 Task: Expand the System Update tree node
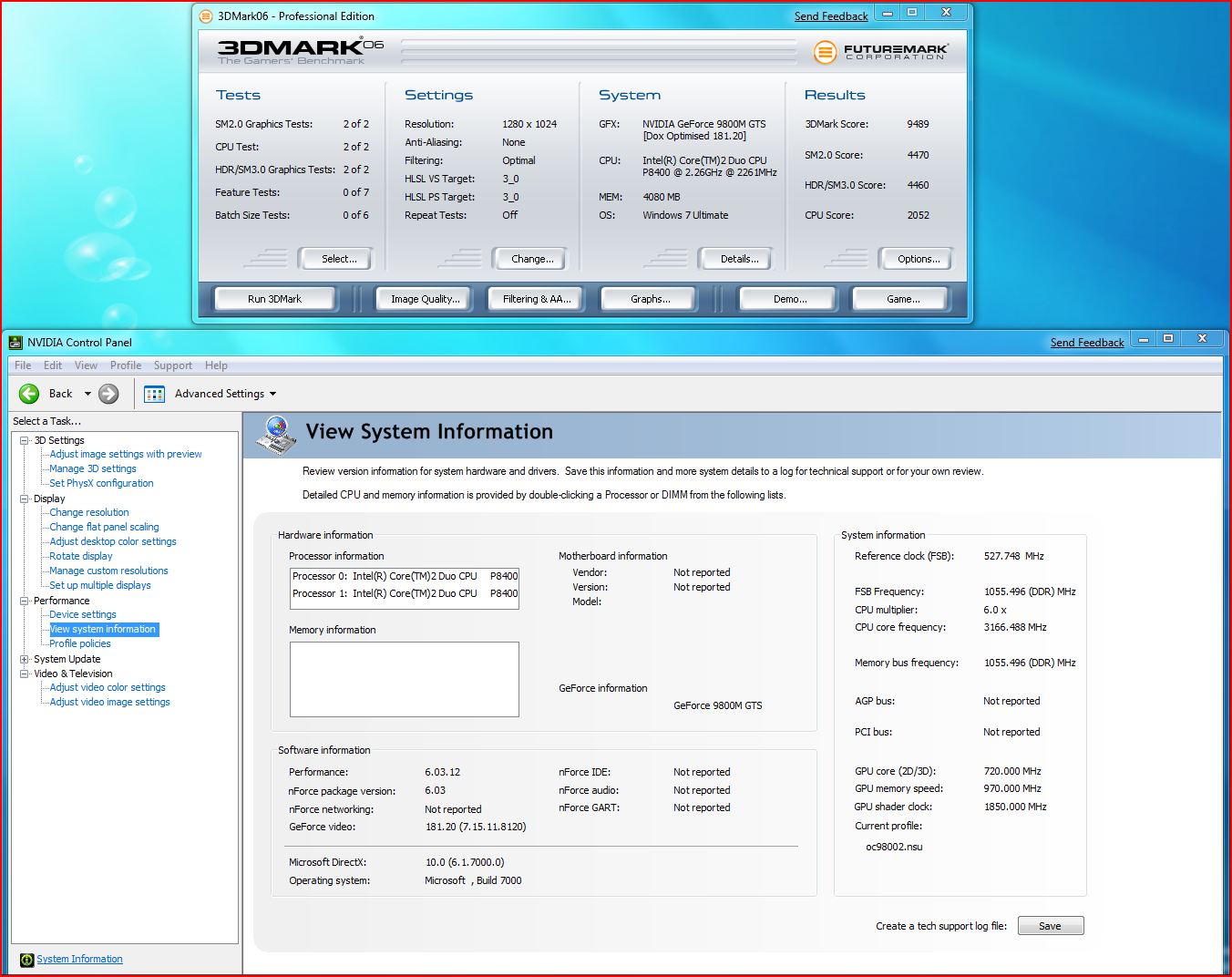tap(25, 659)
